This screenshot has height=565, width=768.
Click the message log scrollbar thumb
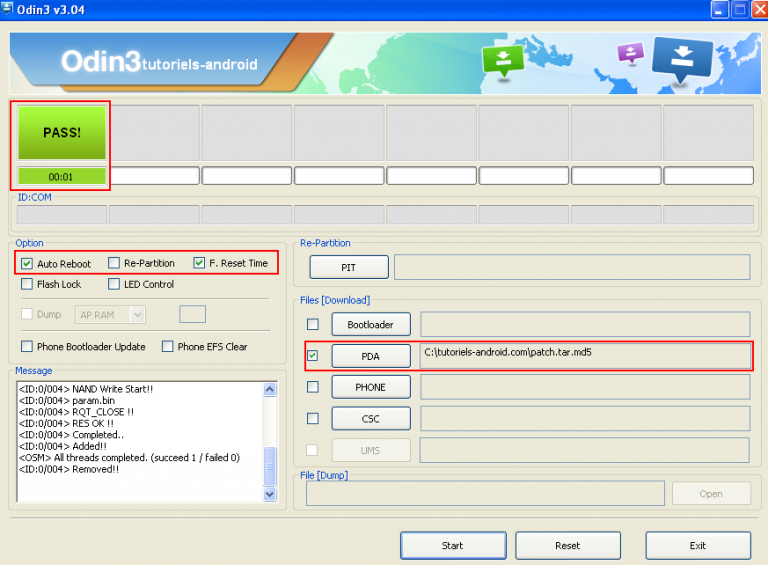pyautogui.click(x=270, y=466)
